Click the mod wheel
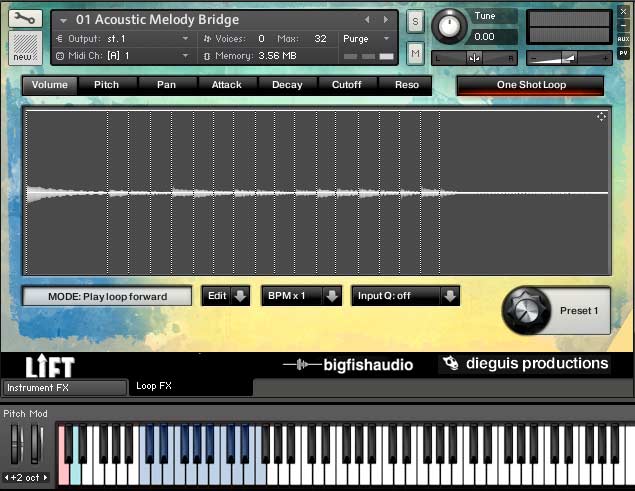 36,444
